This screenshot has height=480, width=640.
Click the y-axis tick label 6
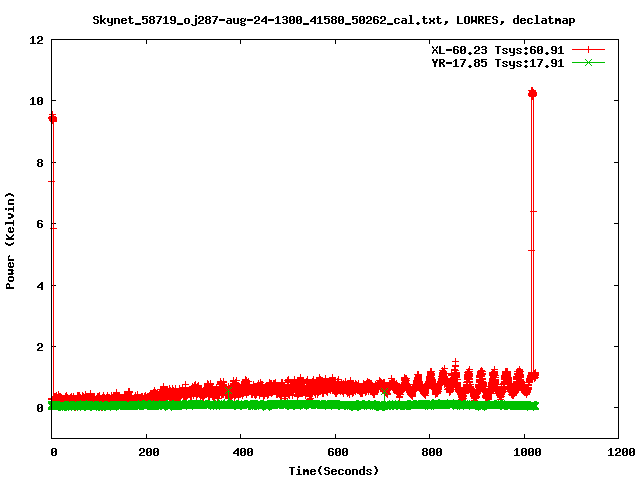tap(40, 224)
